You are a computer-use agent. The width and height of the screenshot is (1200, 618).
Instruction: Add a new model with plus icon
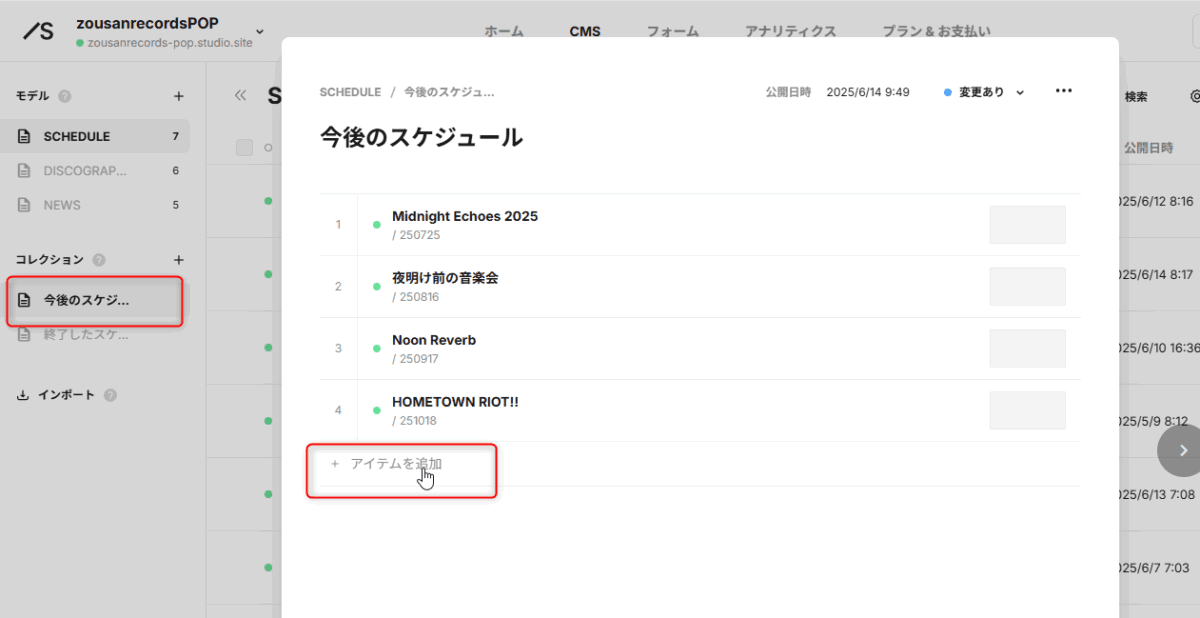pyautogui.click(x=179, y=96)
